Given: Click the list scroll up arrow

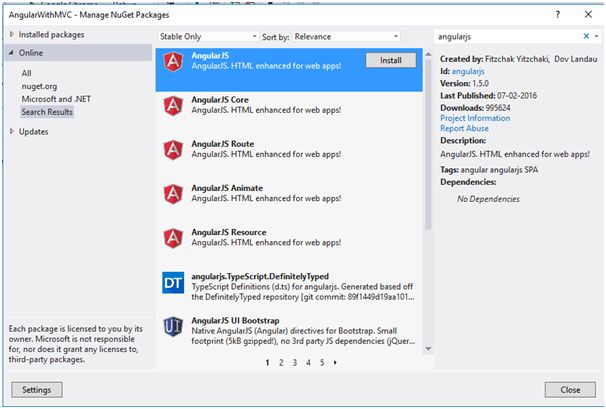Looking at the screenshot, I should pyautogui.click(x=428, y=55).
